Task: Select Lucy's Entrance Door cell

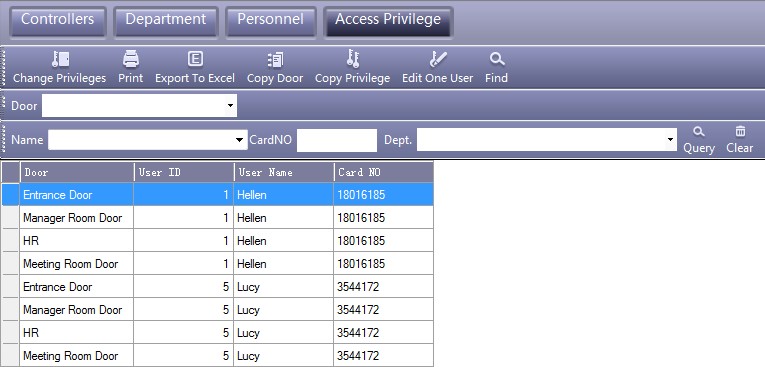Action: [x=77, y=286]
